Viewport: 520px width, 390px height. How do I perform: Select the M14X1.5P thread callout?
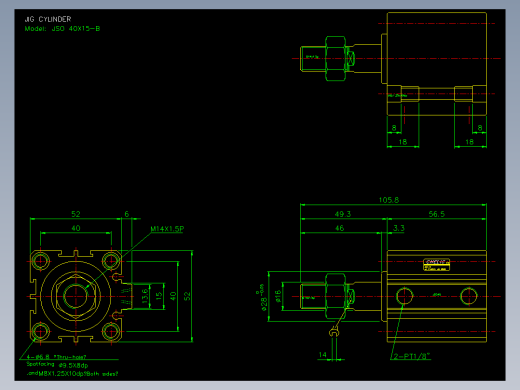click(x=167, y=229)
